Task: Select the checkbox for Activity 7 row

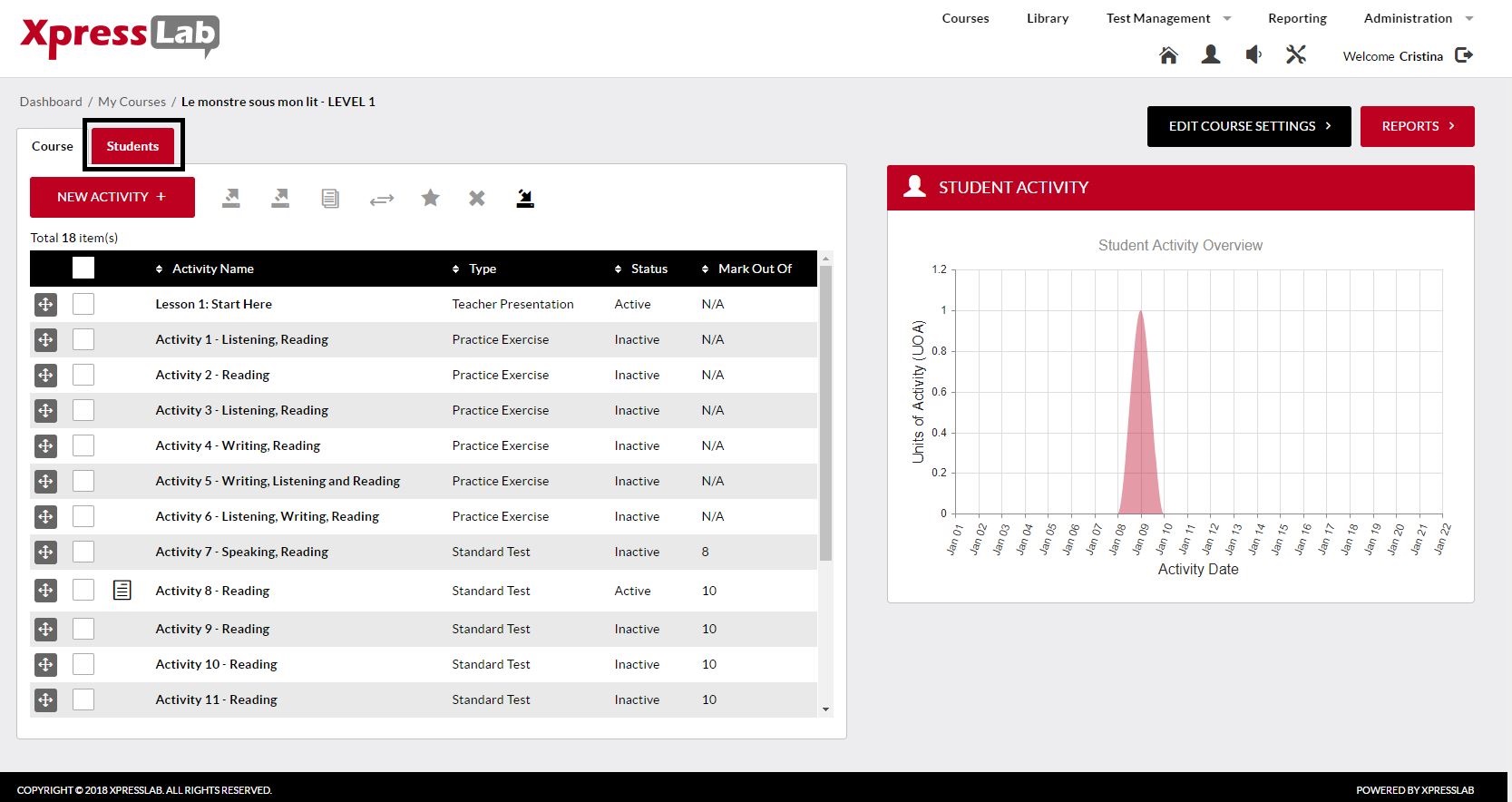Action: [83, 552]
